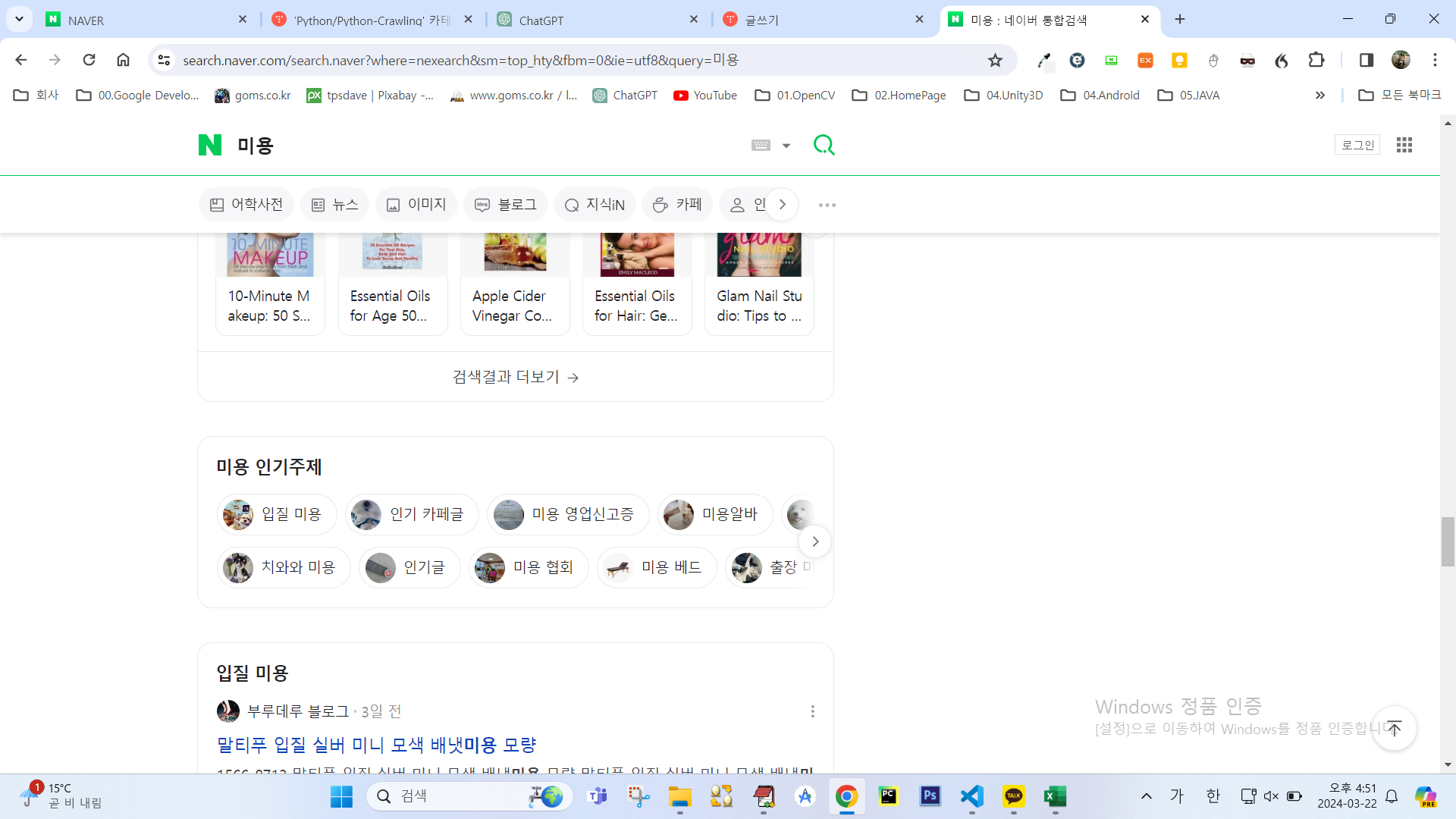
Task: Open the Glam Nail Studio book thumbnail
Action: [759, 255]
